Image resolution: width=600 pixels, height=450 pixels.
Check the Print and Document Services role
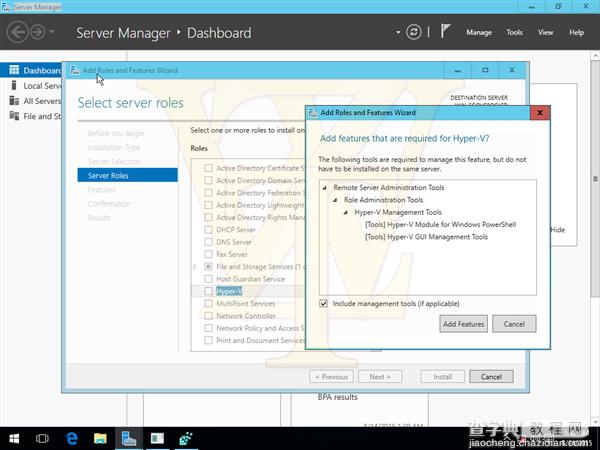pyautogui.click(x=209, y=340)
